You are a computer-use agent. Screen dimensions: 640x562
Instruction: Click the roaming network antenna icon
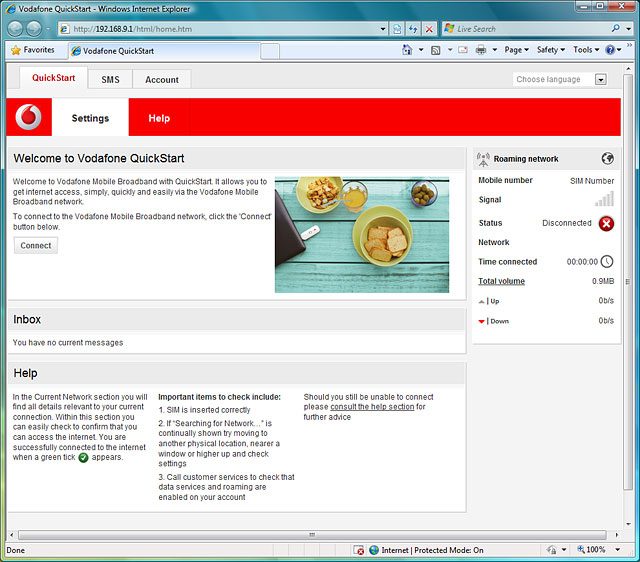(x=484, y=158)
